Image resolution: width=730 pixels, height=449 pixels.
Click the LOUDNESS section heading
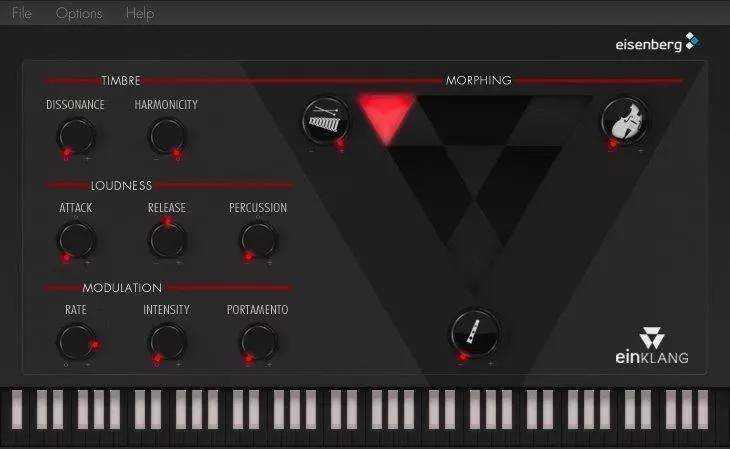tap(121, 185)
